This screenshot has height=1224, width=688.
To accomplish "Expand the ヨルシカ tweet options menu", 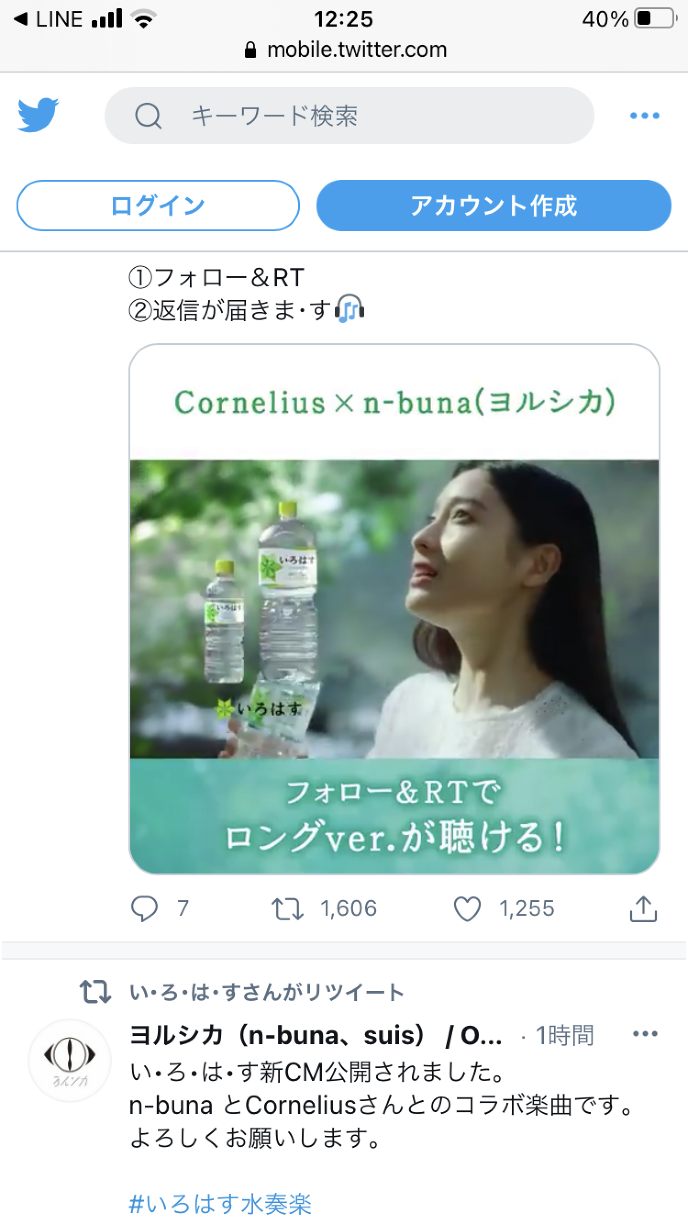I will point(645,1034).
